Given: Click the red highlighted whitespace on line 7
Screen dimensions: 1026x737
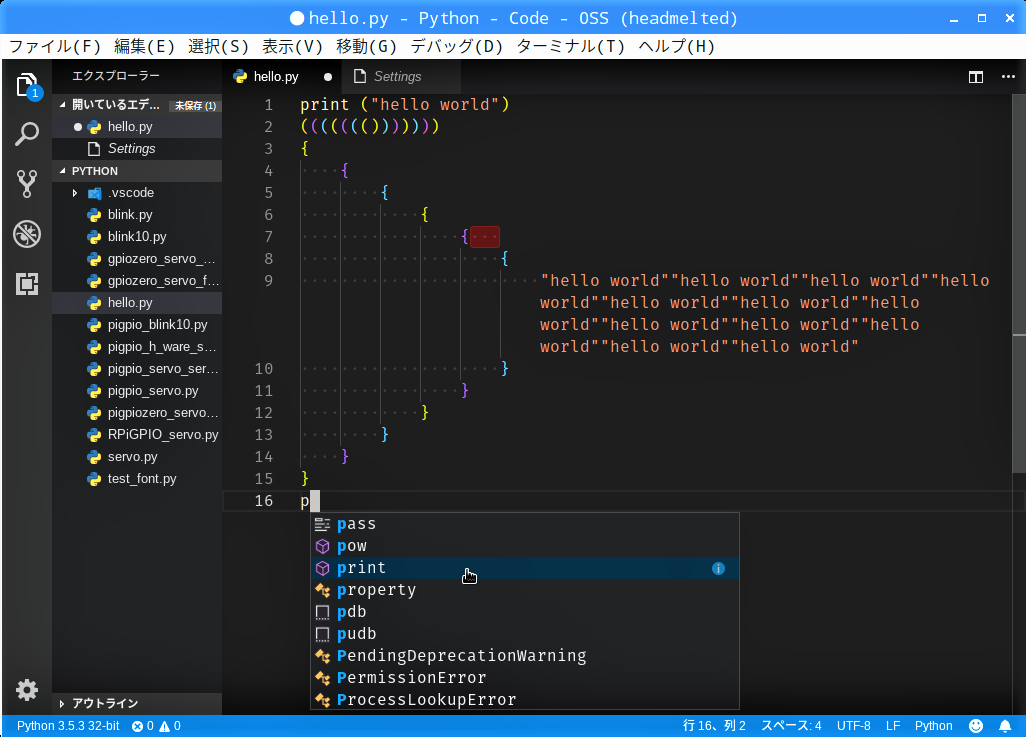Looking at the screenshot, I should click(485, 237).
